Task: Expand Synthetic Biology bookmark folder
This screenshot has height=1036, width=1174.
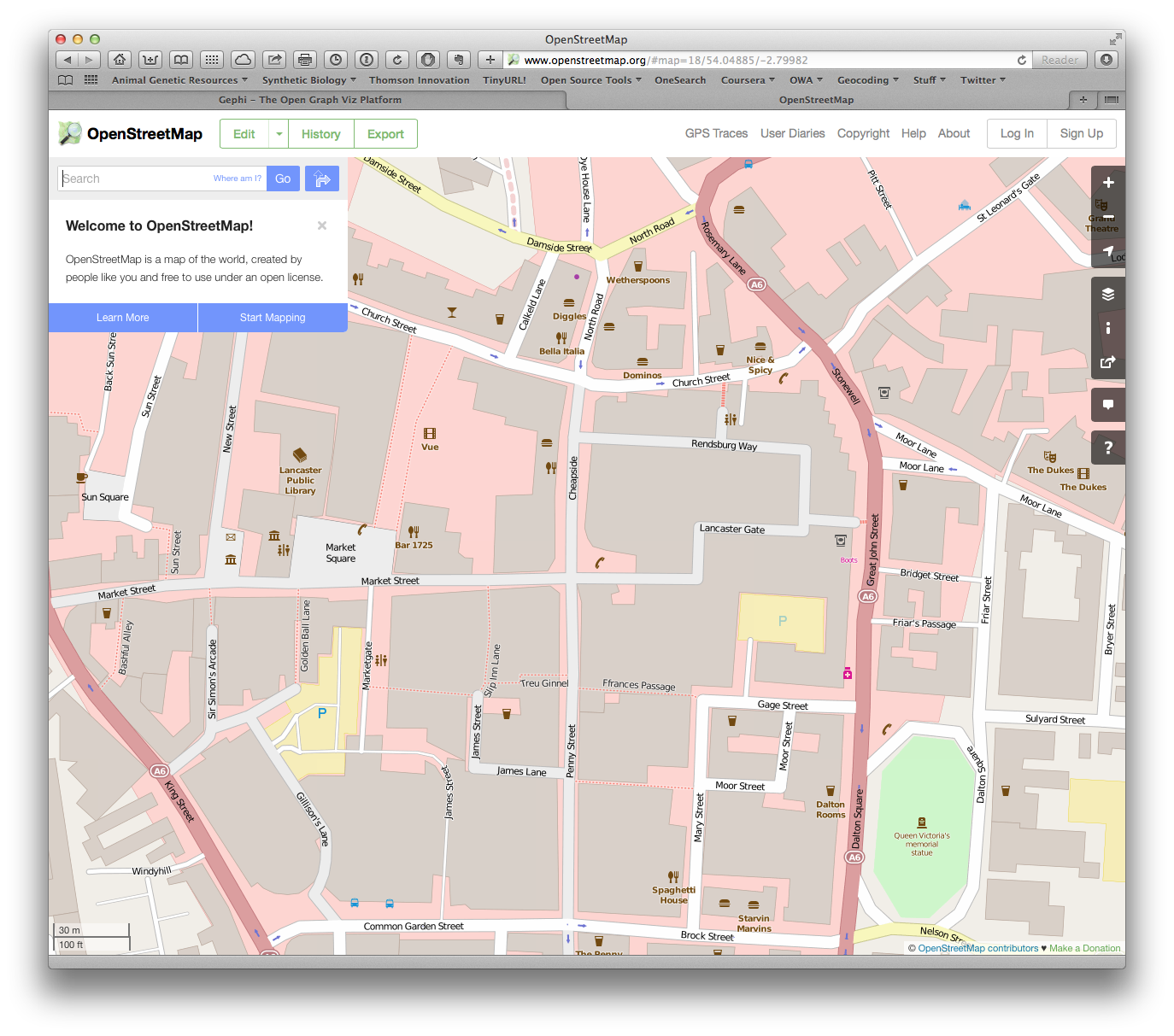Action: coord(309,80)
